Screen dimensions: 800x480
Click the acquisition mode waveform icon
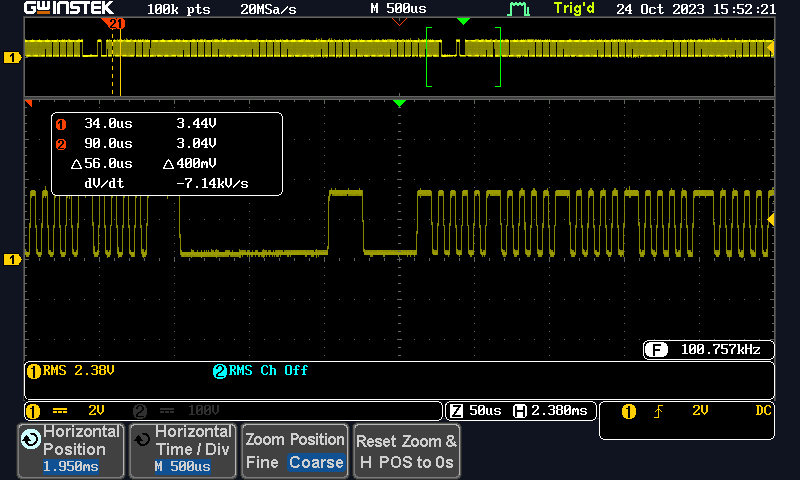[x=518, y=9]
